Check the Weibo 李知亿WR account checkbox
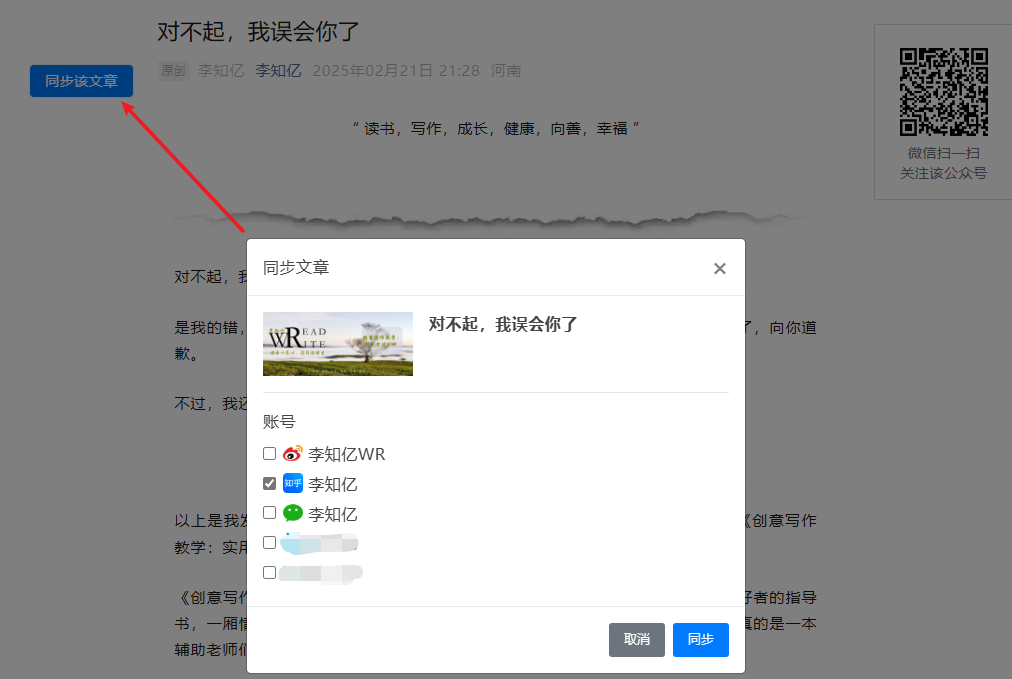 point(270,454)
